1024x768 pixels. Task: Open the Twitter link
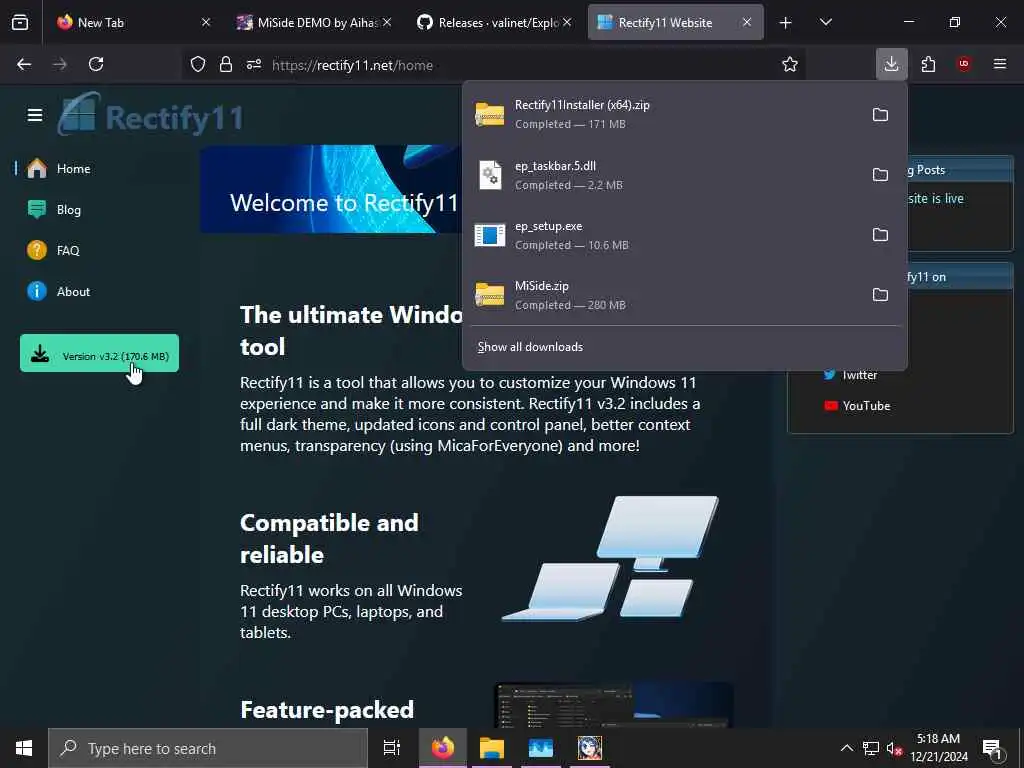tap(851, 375)
